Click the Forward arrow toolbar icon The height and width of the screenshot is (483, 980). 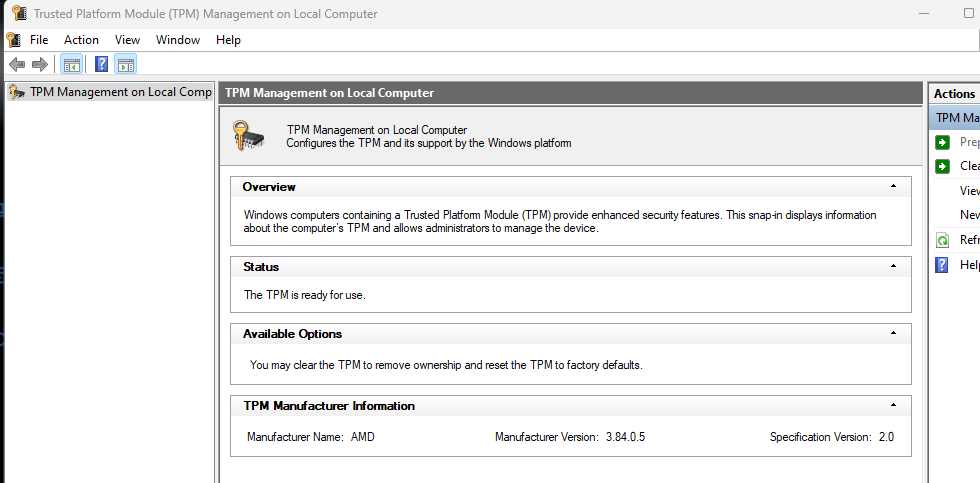40,64
